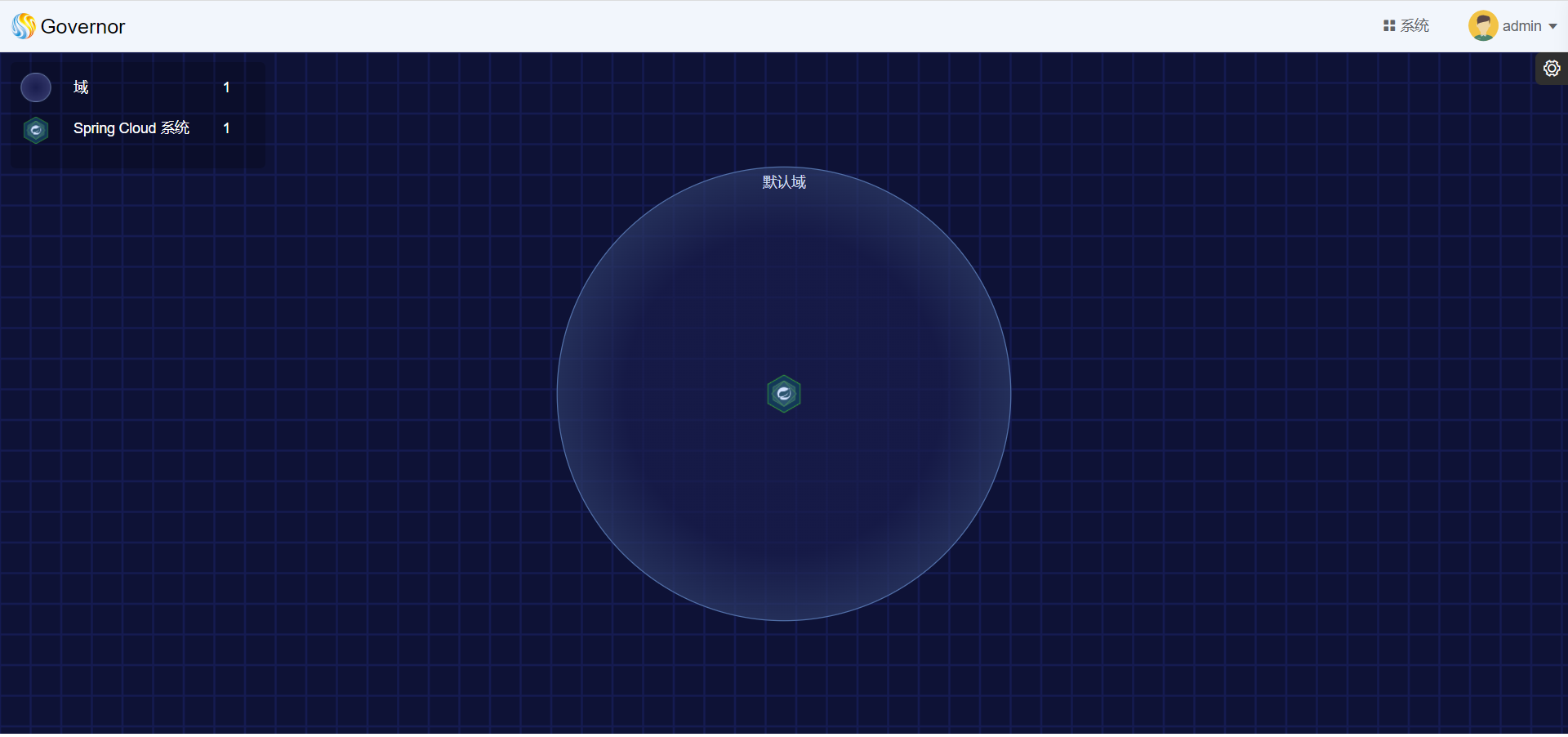Click the count next to Spring Cloud 系统
Image resolution: width=1568 pixels, height=737 pixels.
coord(226,128)
